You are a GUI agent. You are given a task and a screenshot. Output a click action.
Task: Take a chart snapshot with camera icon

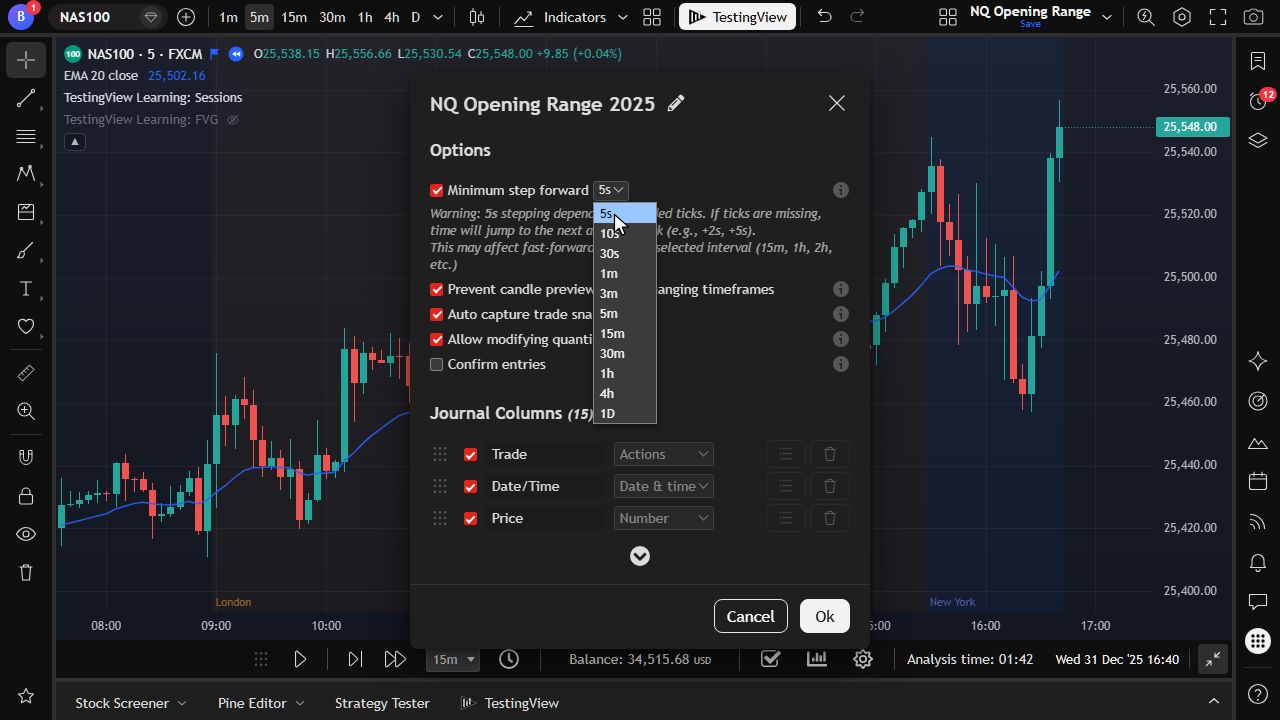coord(1252,17)
